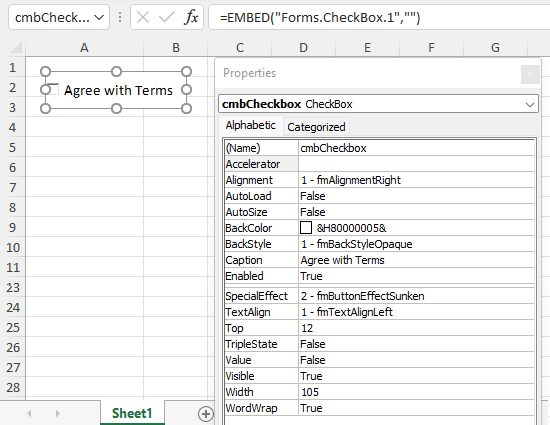This screenshot has width=550, height=425.
Task: Select row 28 header
Action: tap(13, 387)
